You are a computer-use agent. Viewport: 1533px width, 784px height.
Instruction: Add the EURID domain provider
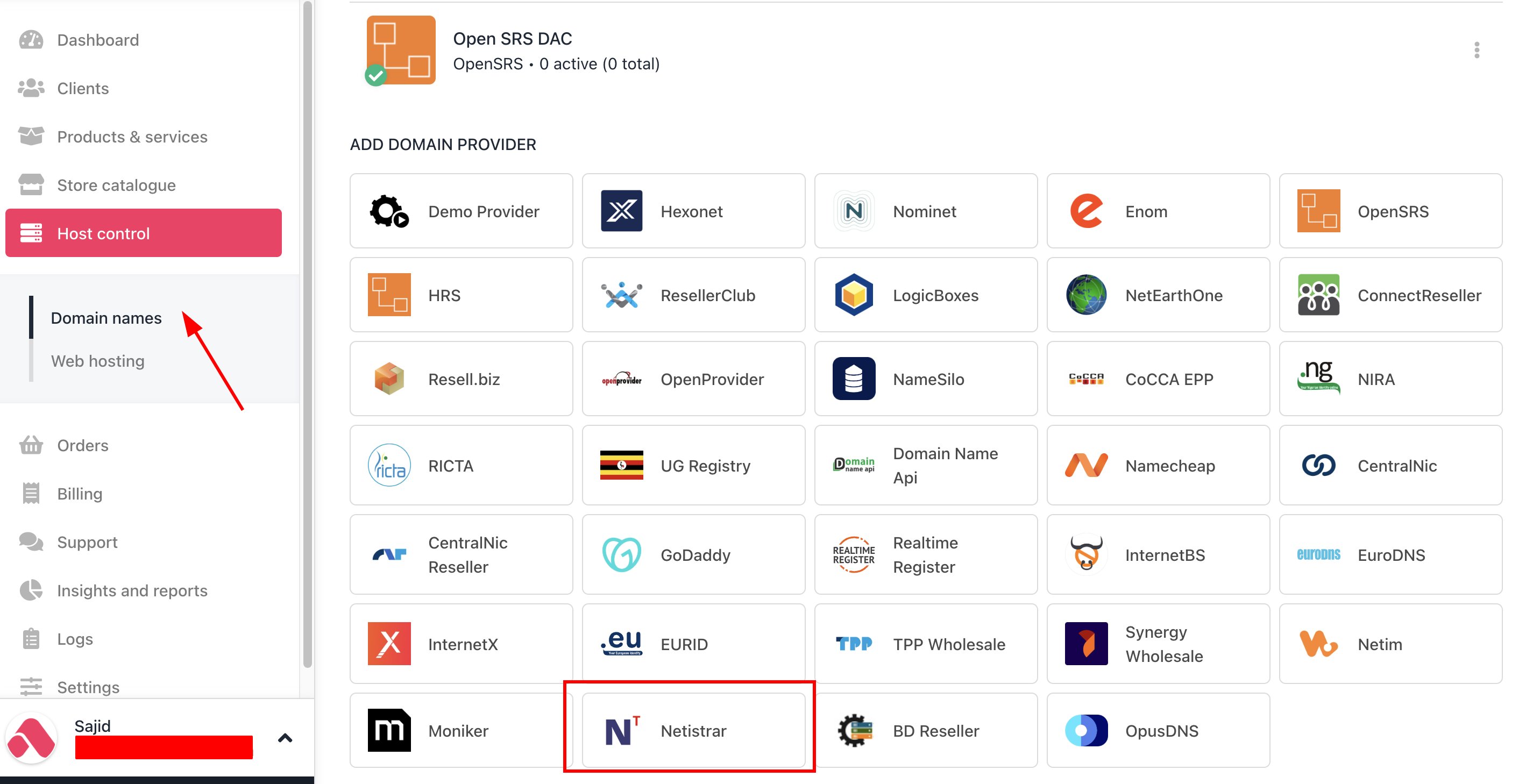(x=693, y=644)
